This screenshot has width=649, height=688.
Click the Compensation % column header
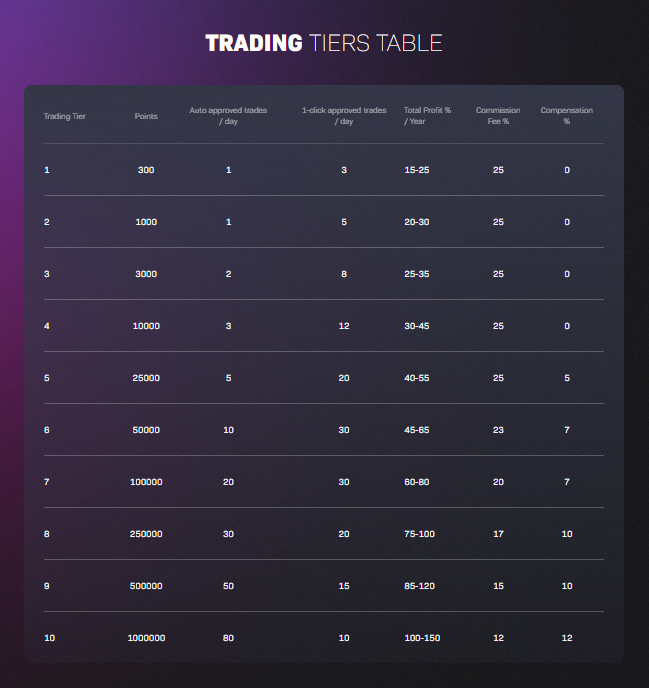pyautogui.click(x=566, y=116)
